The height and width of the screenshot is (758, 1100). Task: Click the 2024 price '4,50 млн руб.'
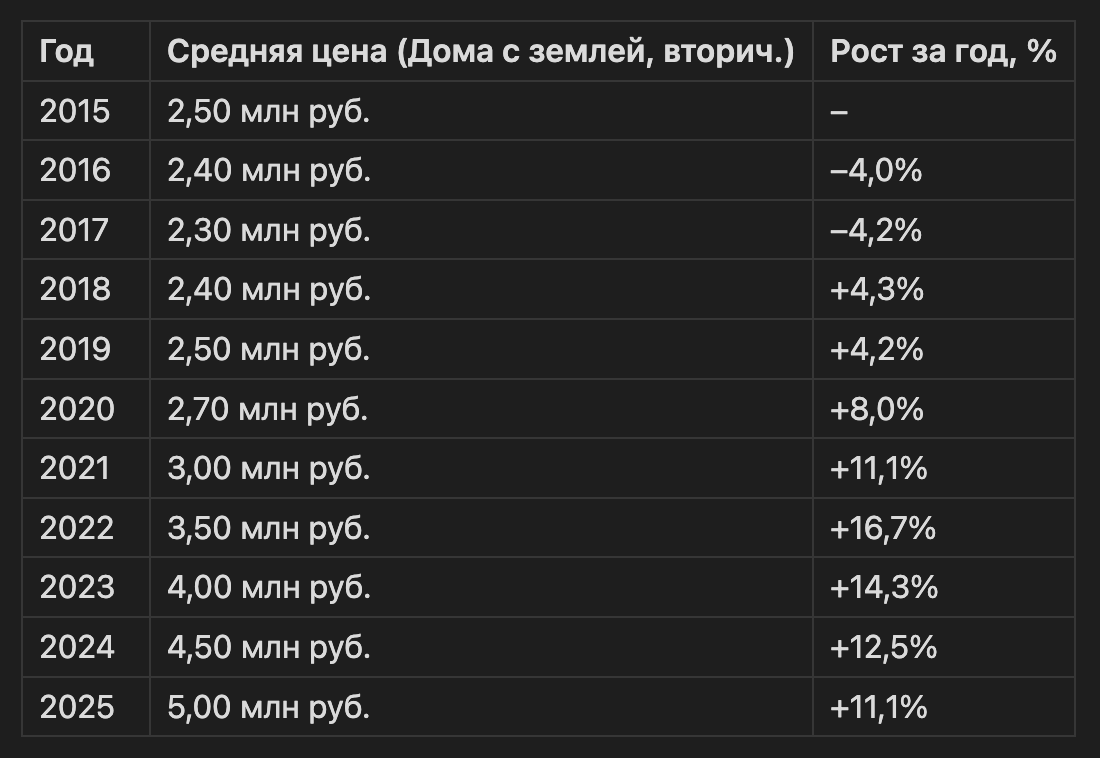click(269, 648)
